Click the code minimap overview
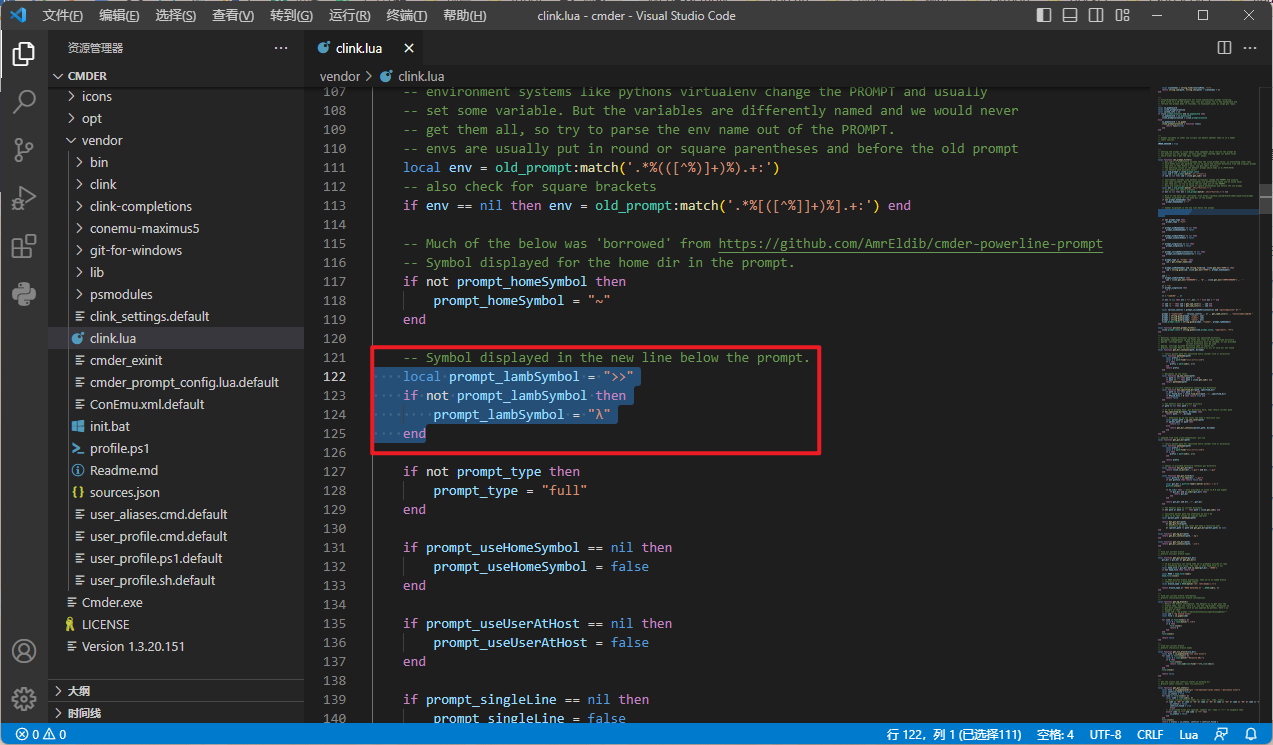 [x=1208, y=404]
